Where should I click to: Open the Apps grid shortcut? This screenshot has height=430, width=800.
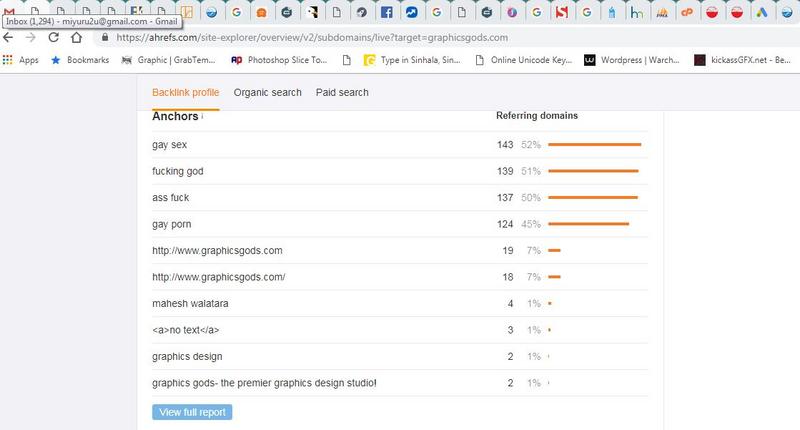click(x=20, y=60)
